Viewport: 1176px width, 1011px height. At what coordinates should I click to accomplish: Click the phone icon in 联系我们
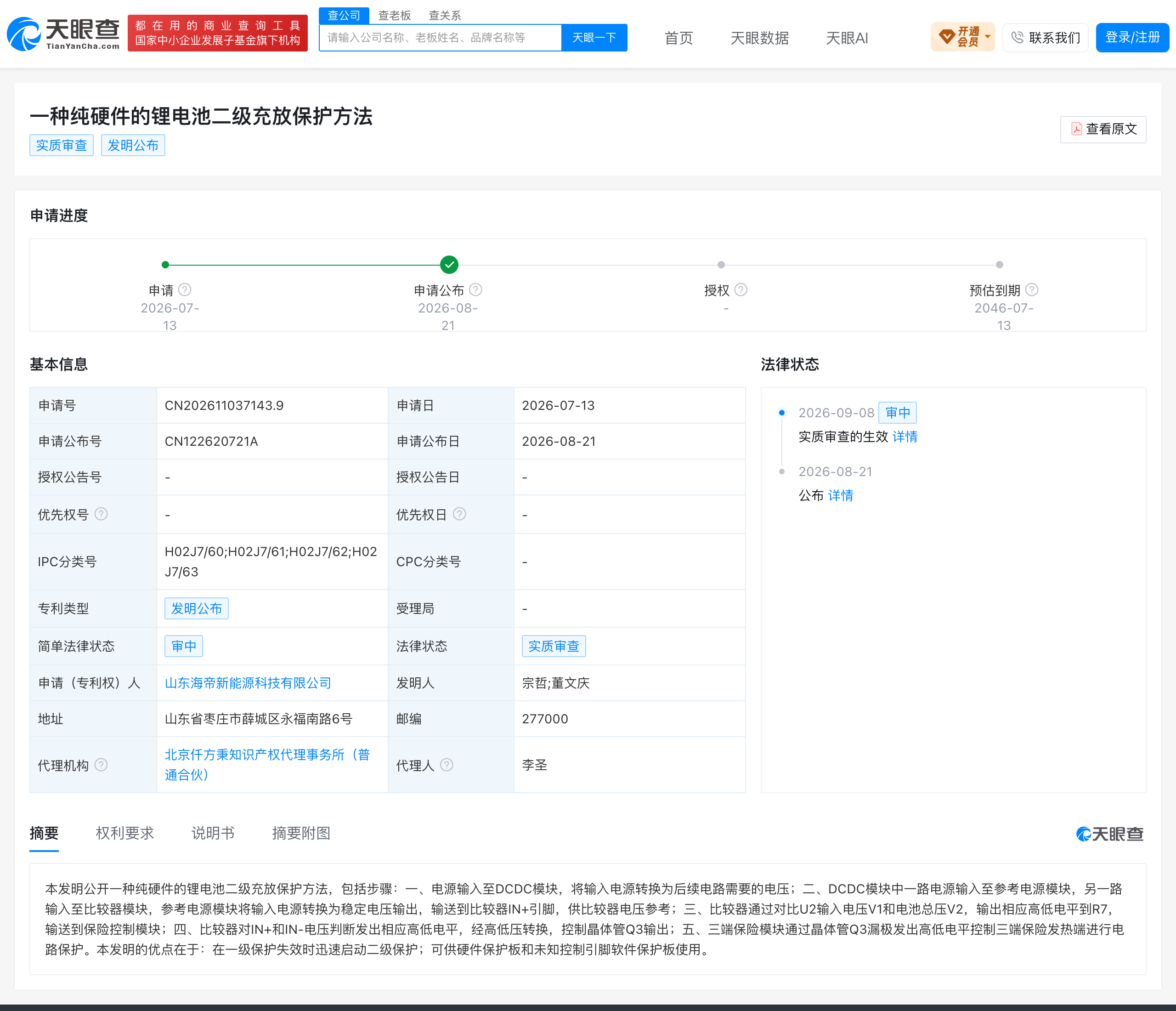click(x=1017, y=38)
